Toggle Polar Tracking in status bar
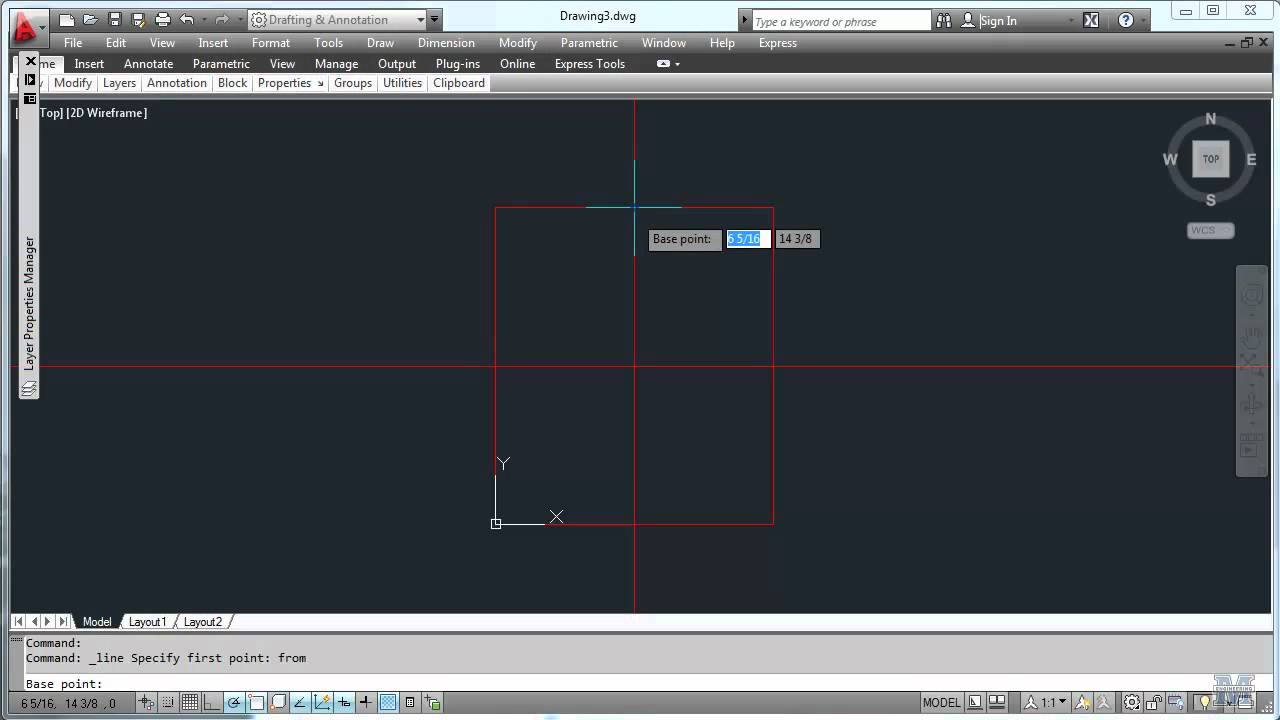 (233, 702)
